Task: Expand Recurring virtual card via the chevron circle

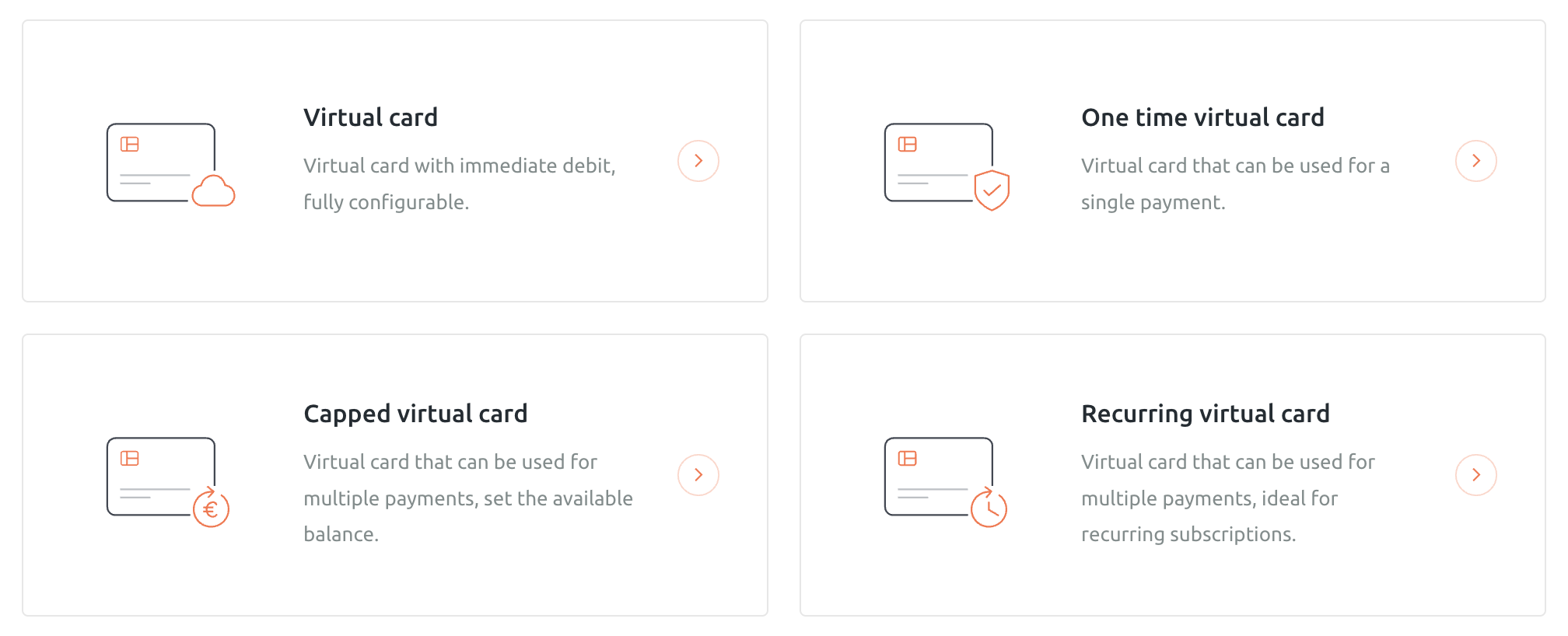Action: [1476, 474]
